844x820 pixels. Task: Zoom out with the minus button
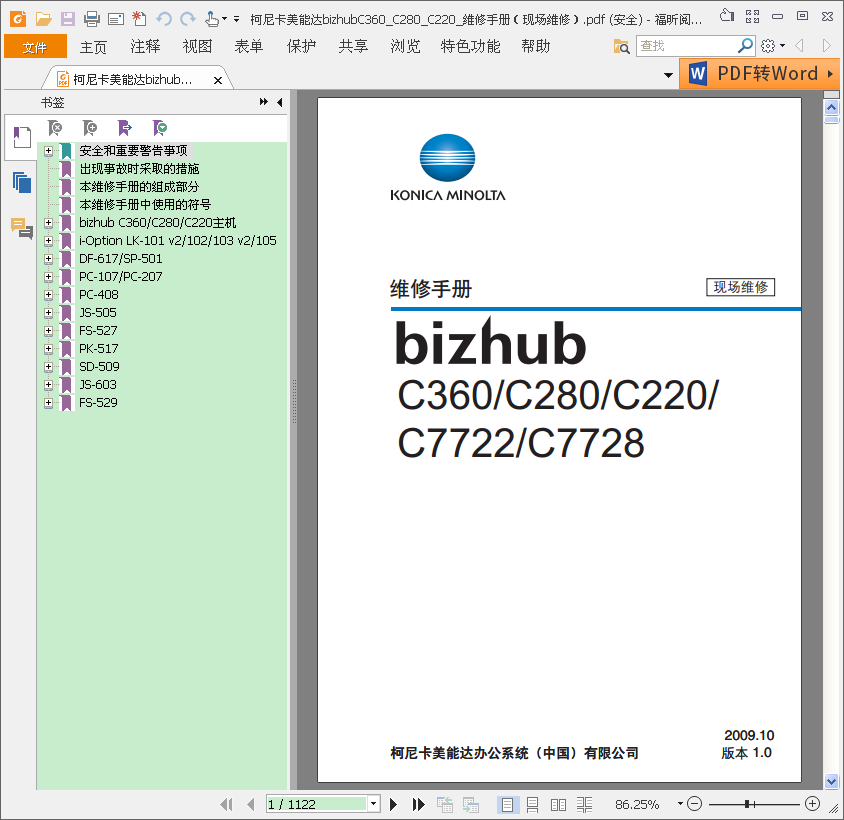[x=695, y=804]
